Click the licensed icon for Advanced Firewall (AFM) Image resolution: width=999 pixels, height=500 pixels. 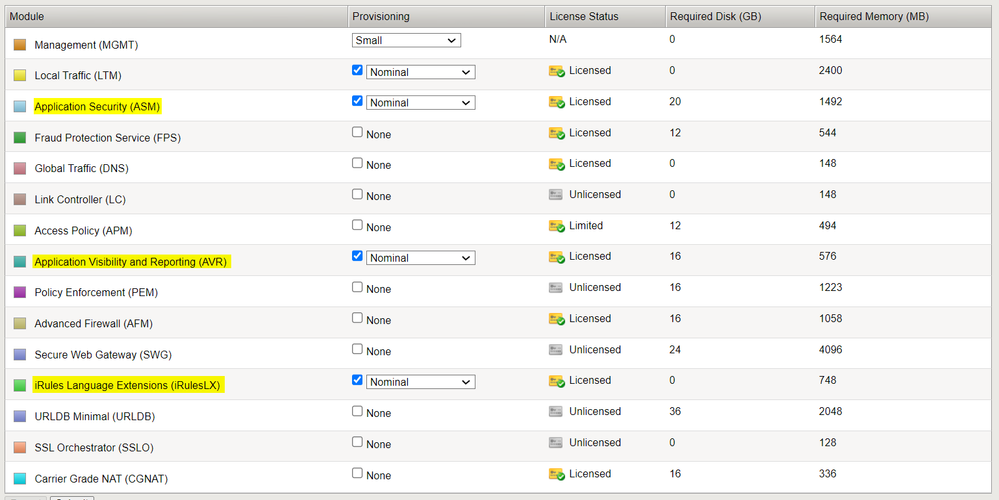click(557, 320)
